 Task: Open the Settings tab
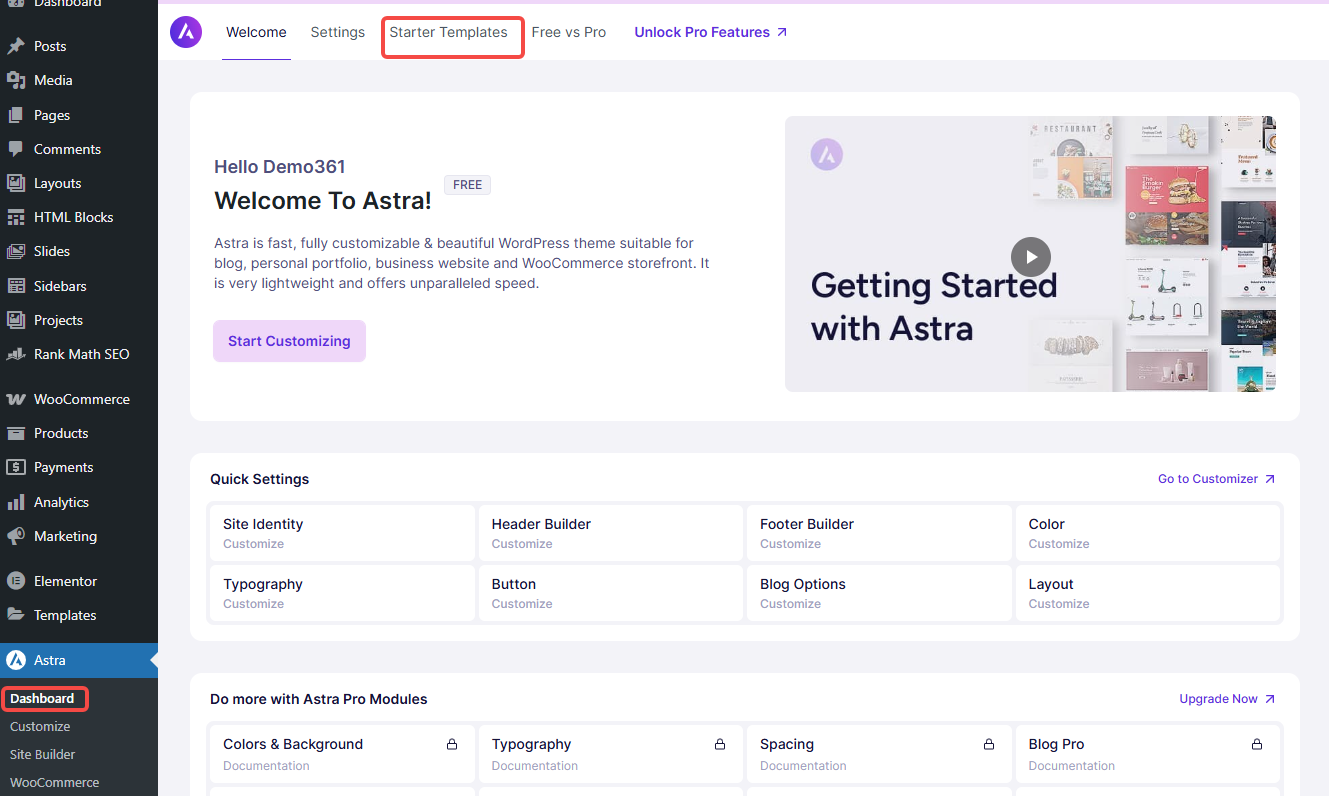tap(337, 32)
